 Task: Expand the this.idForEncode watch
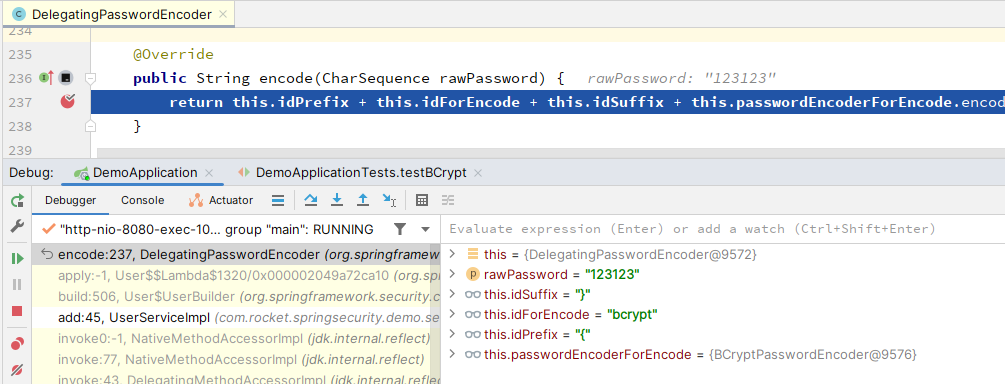(x=453, y=314)
